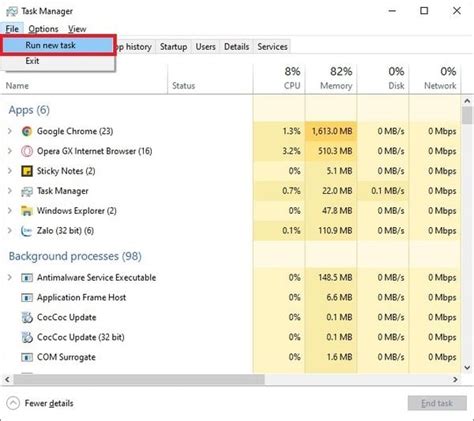474x421 pixels.
Task: Expand the Zalo (32 bit) process group
Action: pyautogui.click(x=10, y=230)
